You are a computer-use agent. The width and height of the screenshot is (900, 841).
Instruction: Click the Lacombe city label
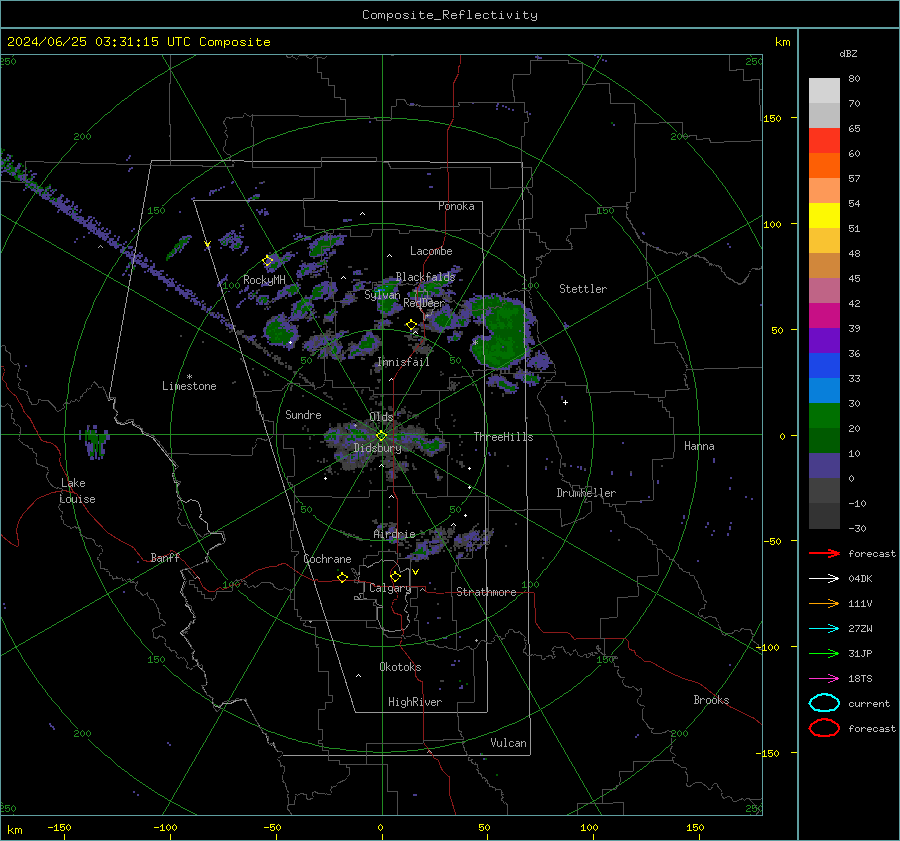431,251
